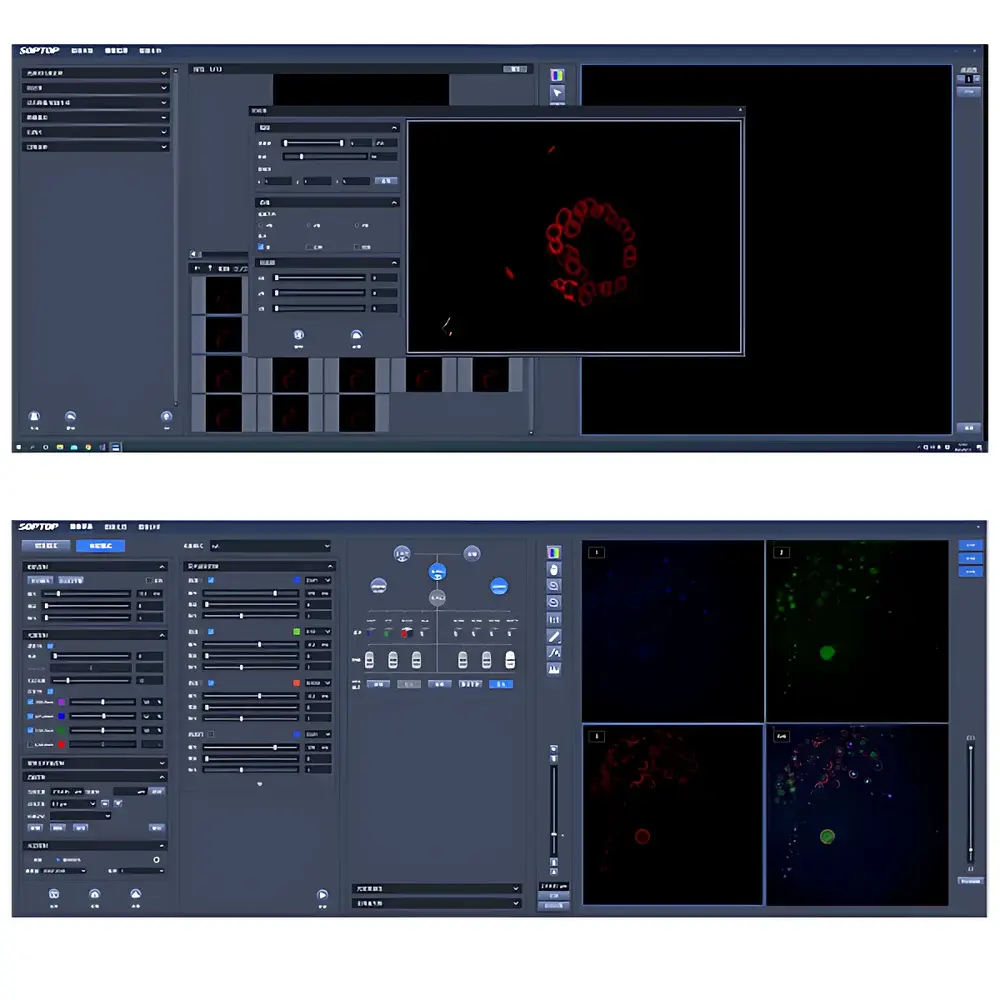
Task: Open the histogram icon at toolbar bottom
Action: pos(554,668)
